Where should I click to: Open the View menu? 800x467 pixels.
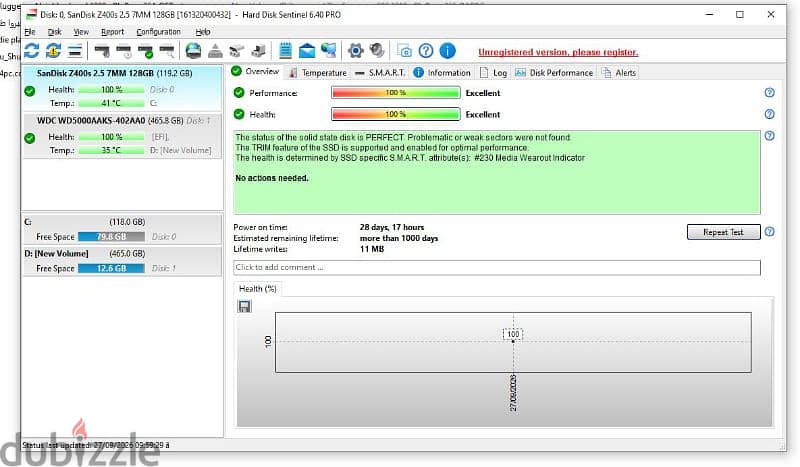[x=81, y=32]
